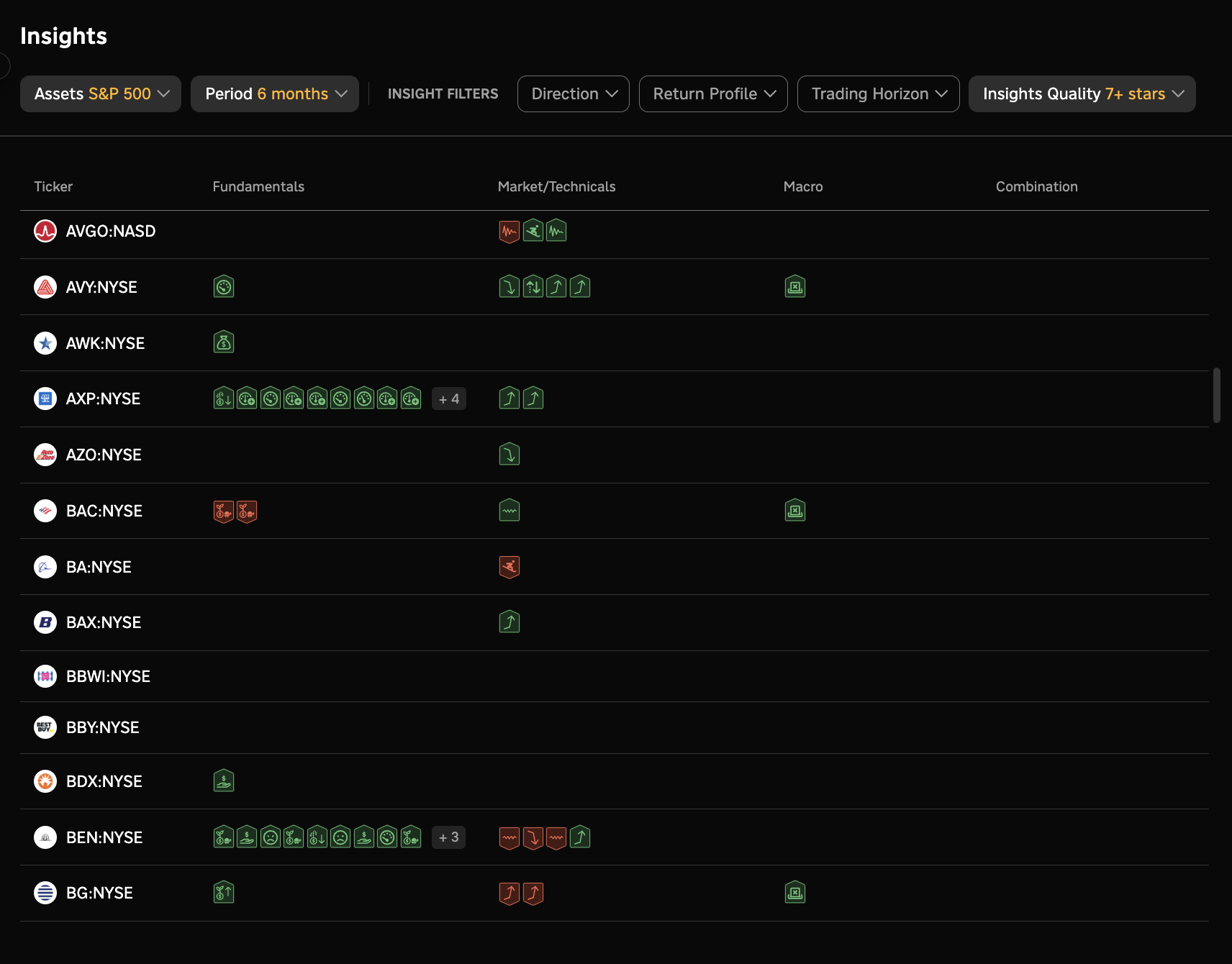
Task: Open the BBY:NYSE ticker
Action: click(102, 727)
